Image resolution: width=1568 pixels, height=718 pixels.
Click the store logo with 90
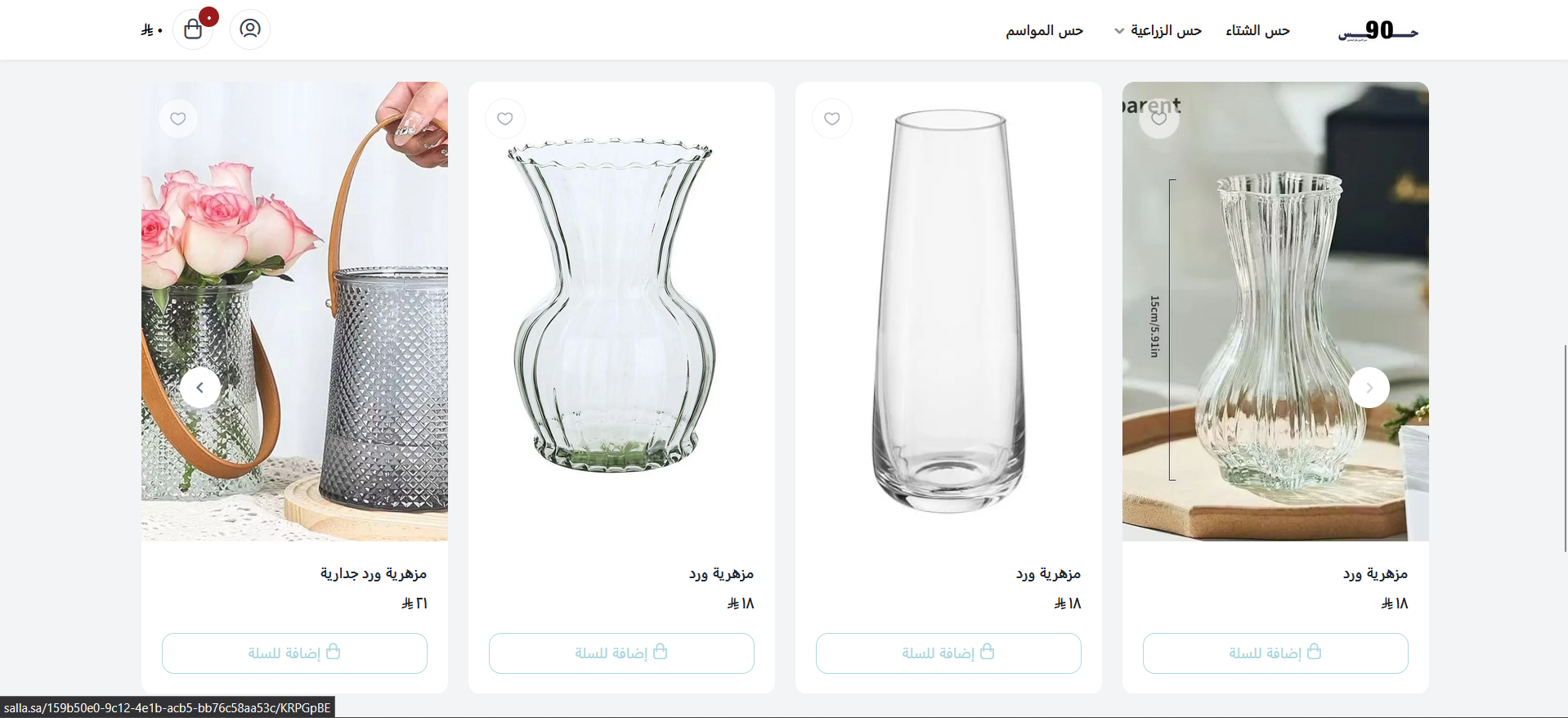click(1378, 31)
